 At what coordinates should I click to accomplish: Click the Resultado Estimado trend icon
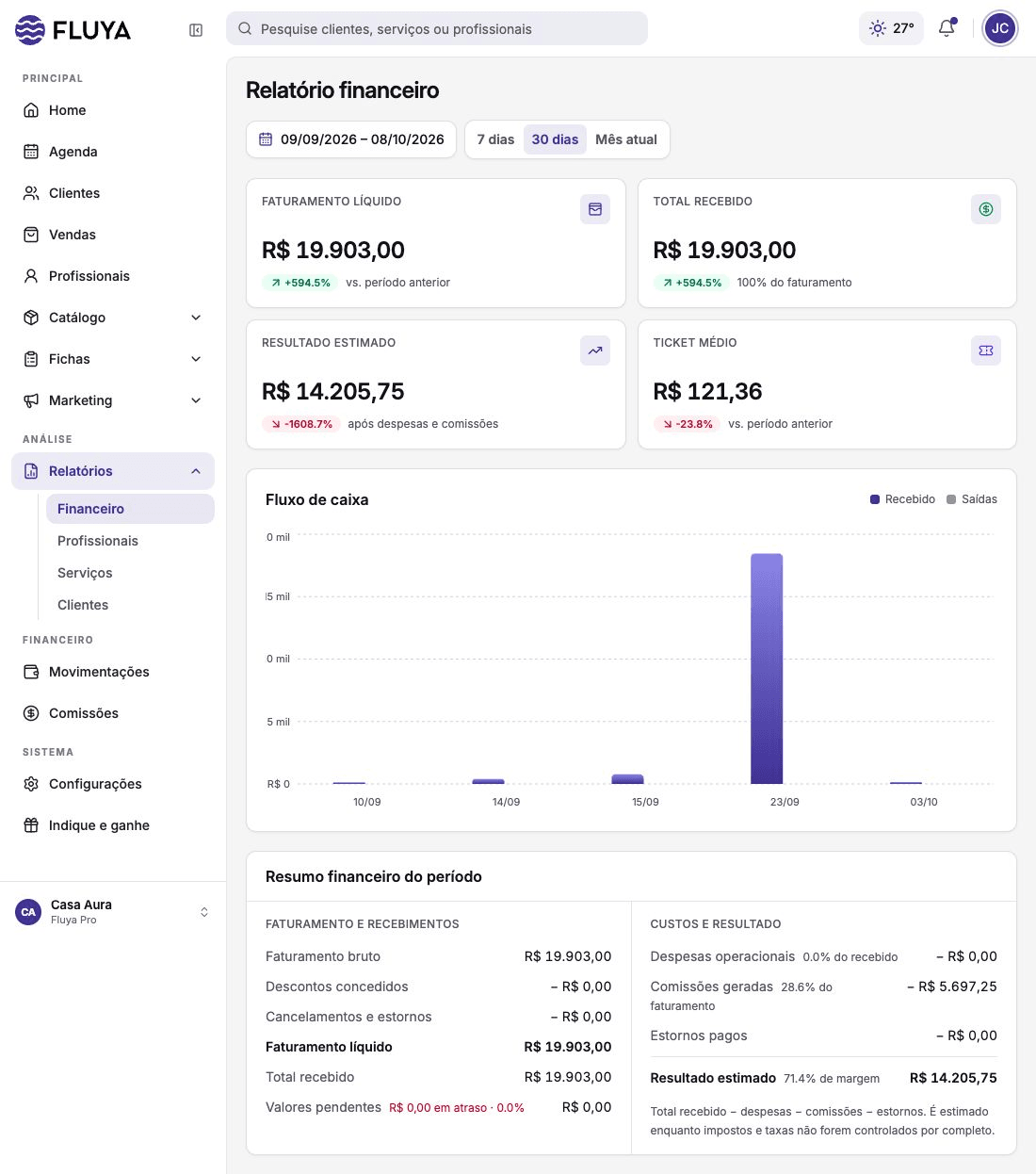tap(595, 351)
